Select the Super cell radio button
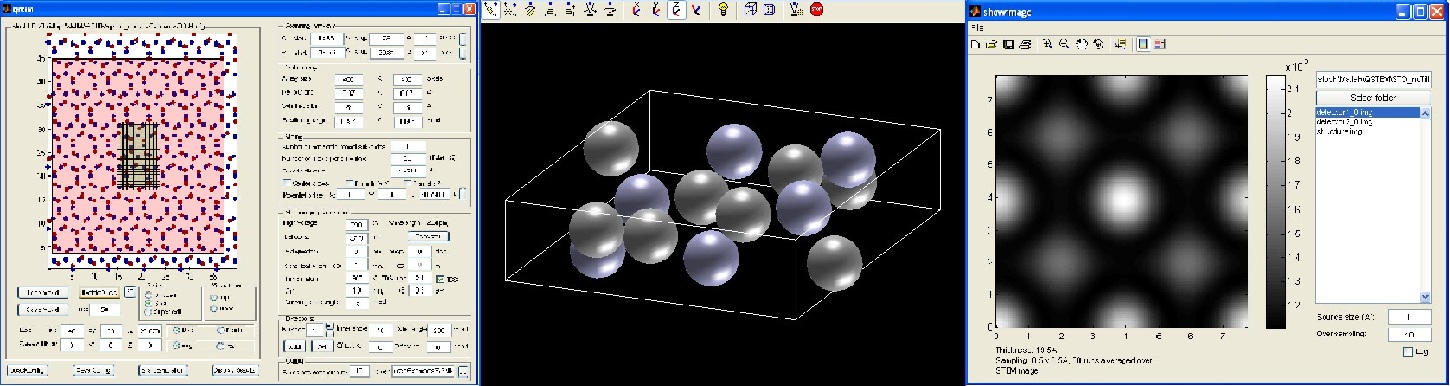The image size is (1450, 386). click(x=148, y=312)
